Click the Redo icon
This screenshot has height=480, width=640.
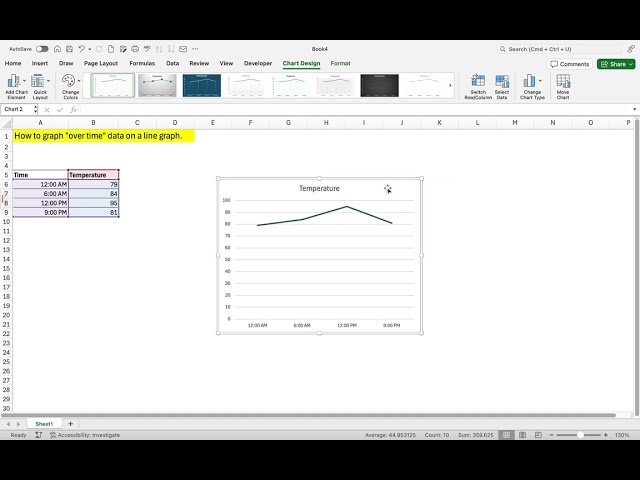pos(99,49)
